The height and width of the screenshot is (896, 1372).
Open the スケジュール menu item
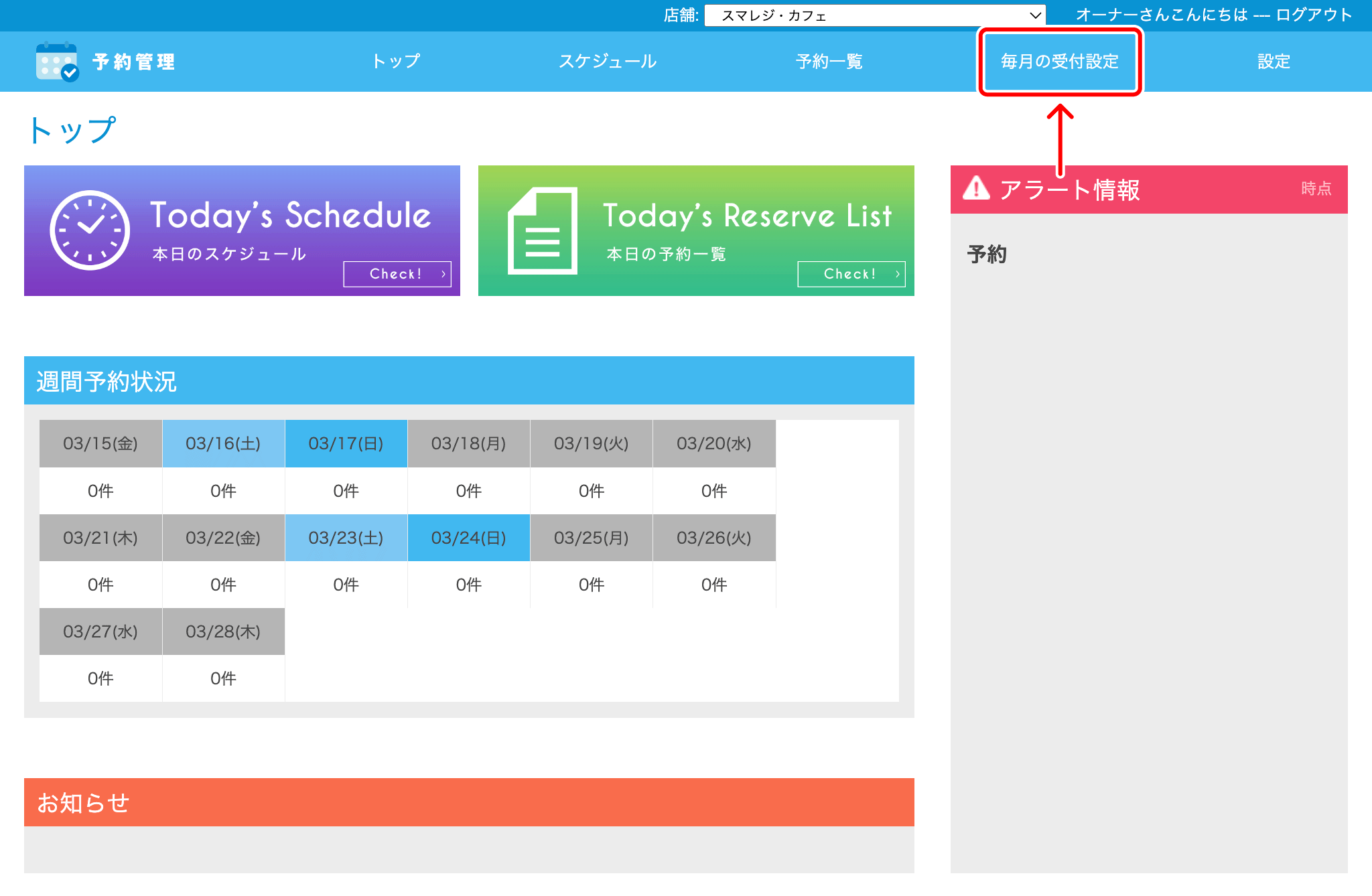click(608, 62)
